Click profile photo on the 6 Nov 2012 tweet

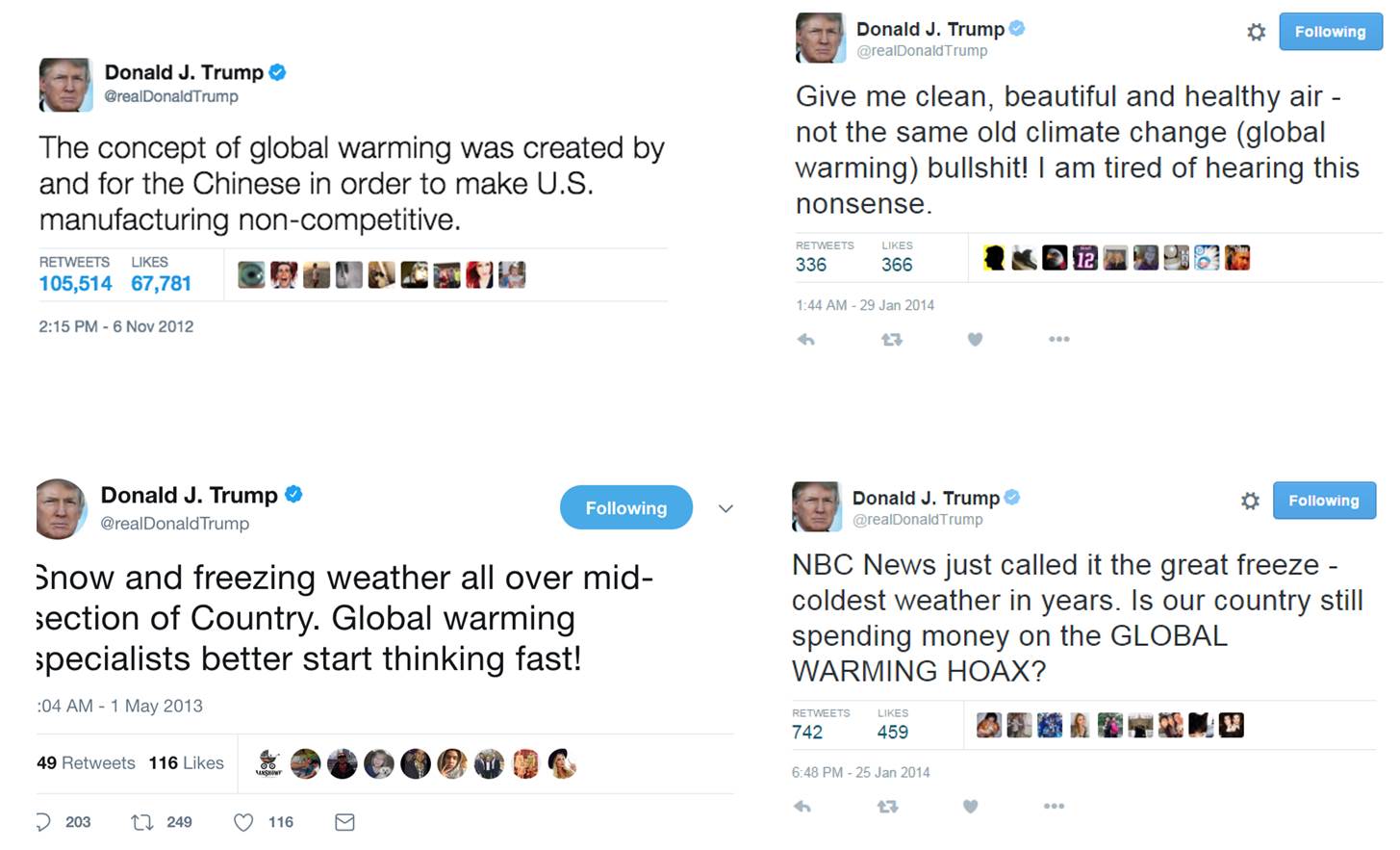pyautogui.click(x=65, y=85)
